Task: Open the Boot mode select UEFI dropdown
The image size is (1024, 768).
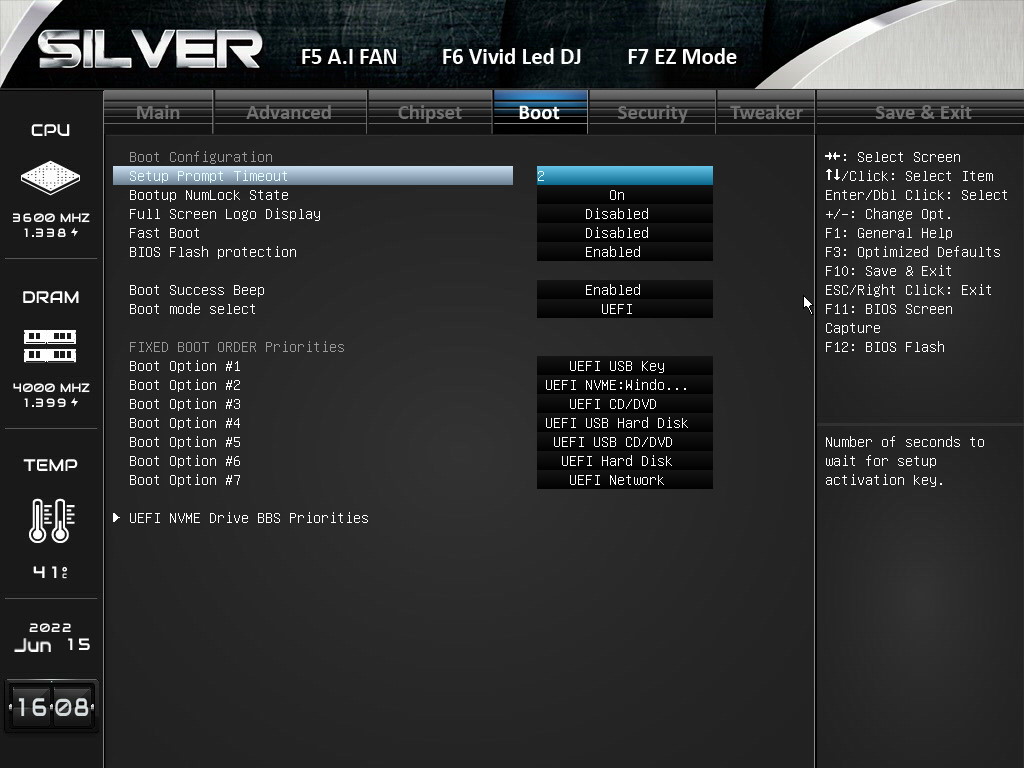Action: click(x=624, y=309)
